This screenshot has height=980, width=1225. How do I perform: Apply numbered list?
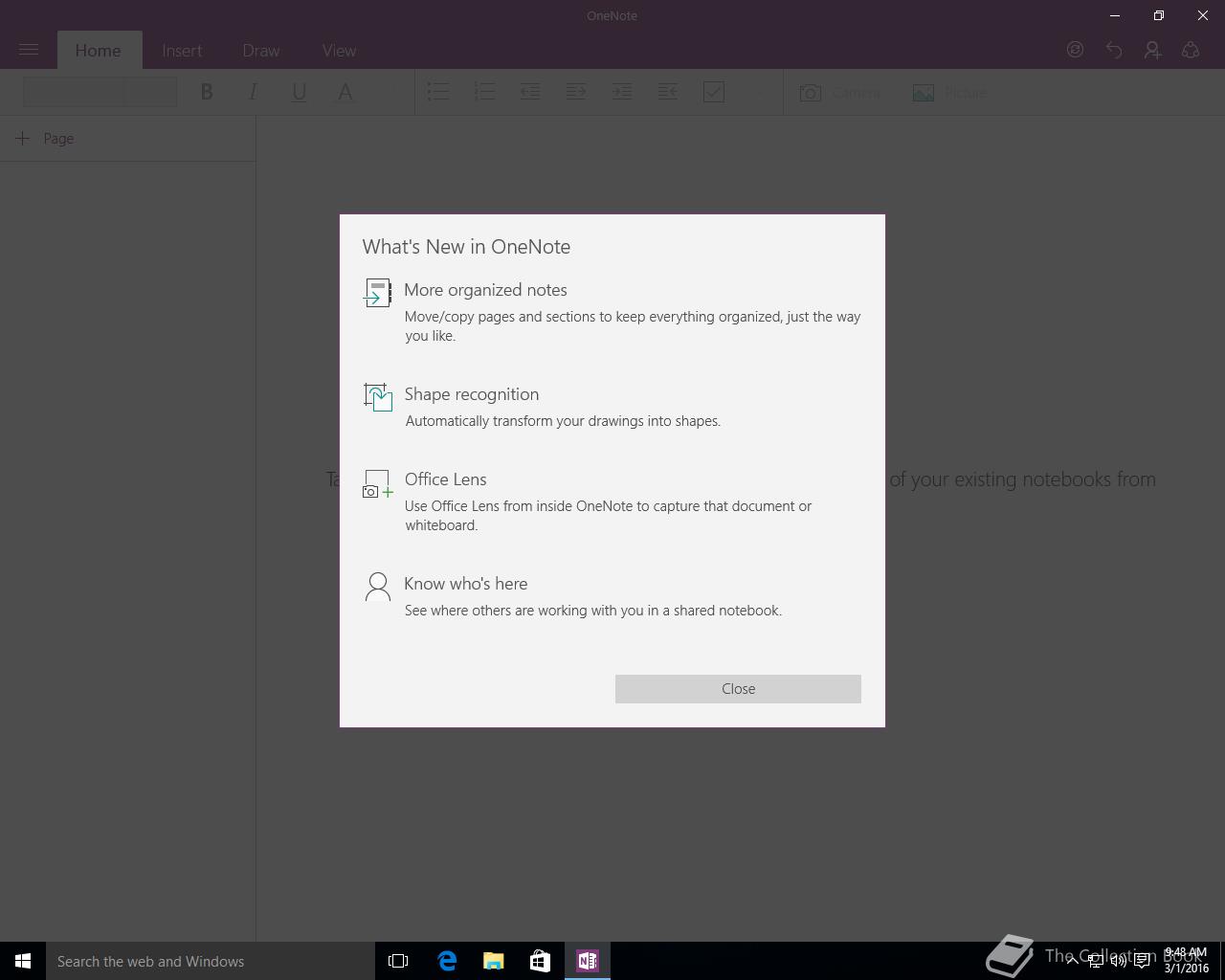[484, 92]
